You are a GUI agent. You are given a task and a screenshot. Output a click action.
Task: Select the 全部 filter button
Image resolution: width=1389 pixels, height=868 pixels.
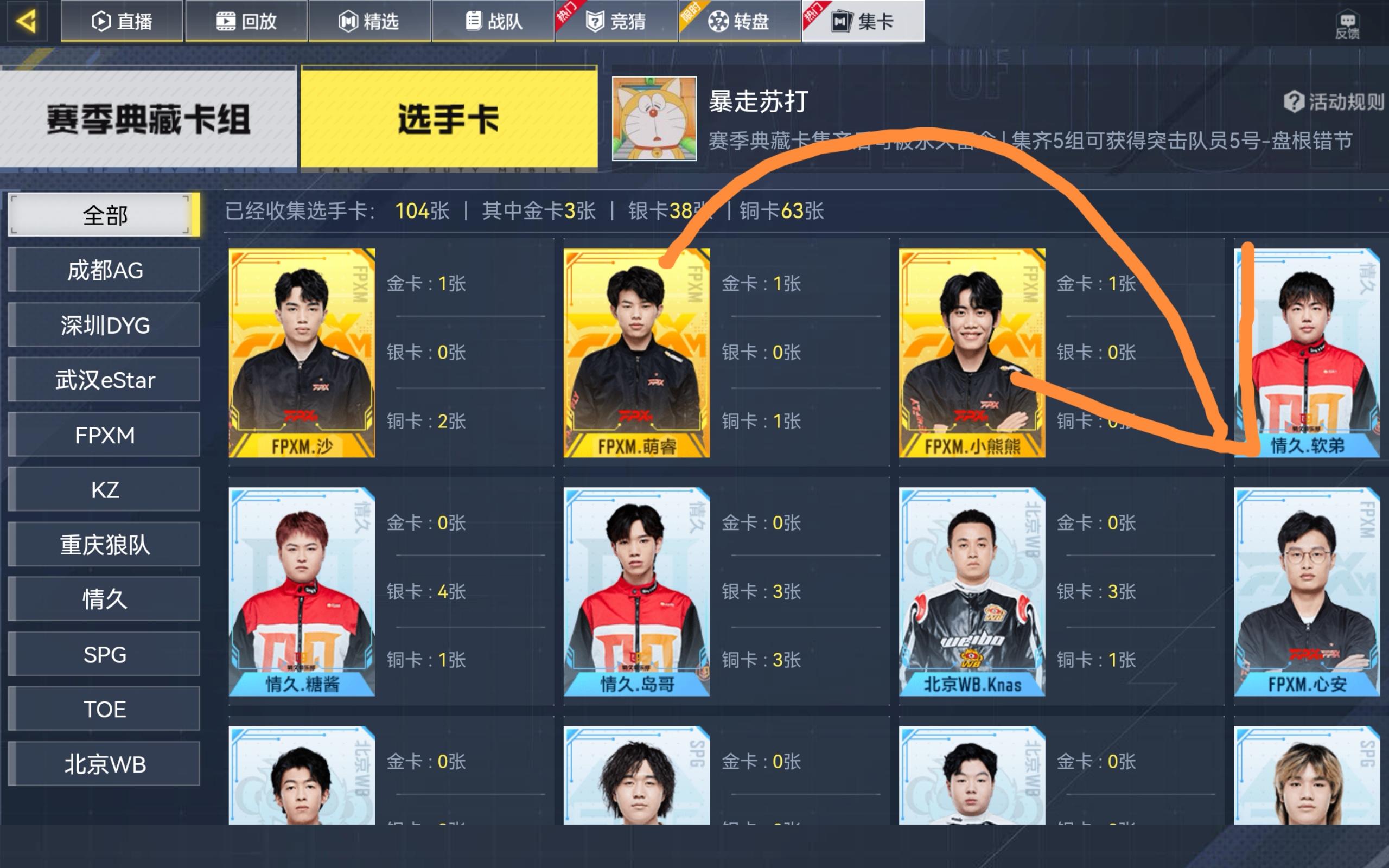[105, 215]
